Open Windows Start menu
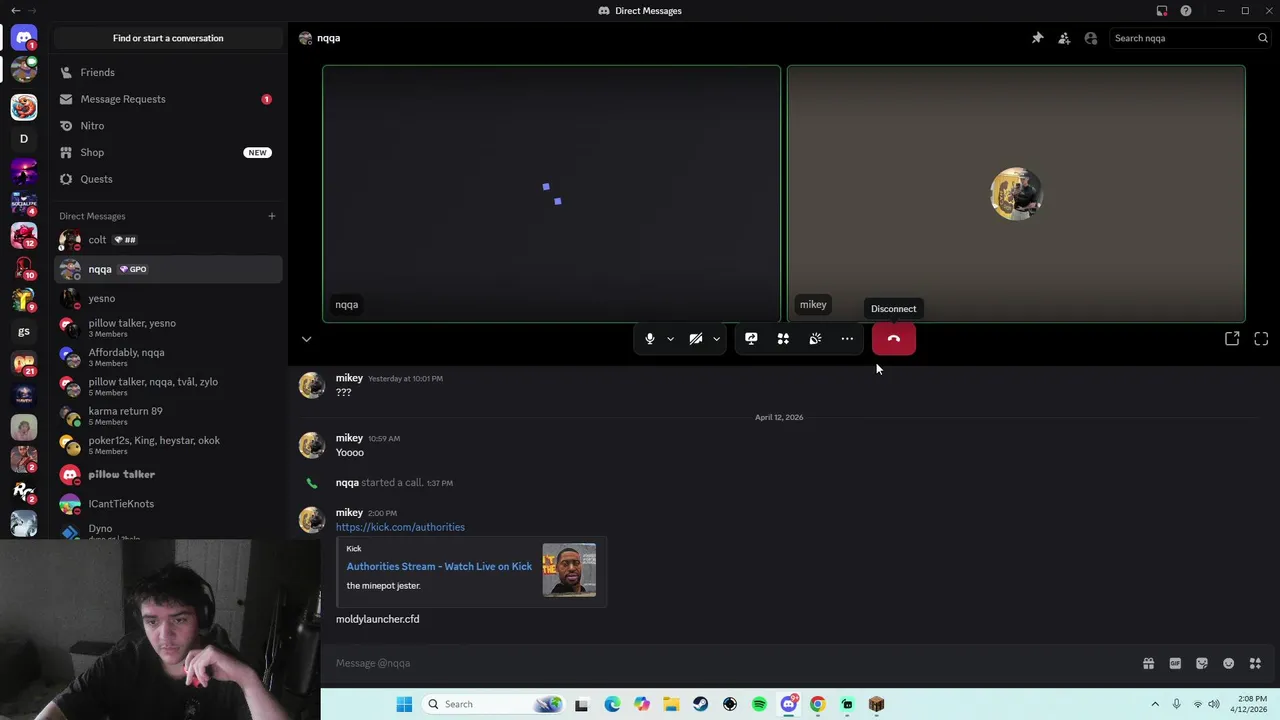 404,704
